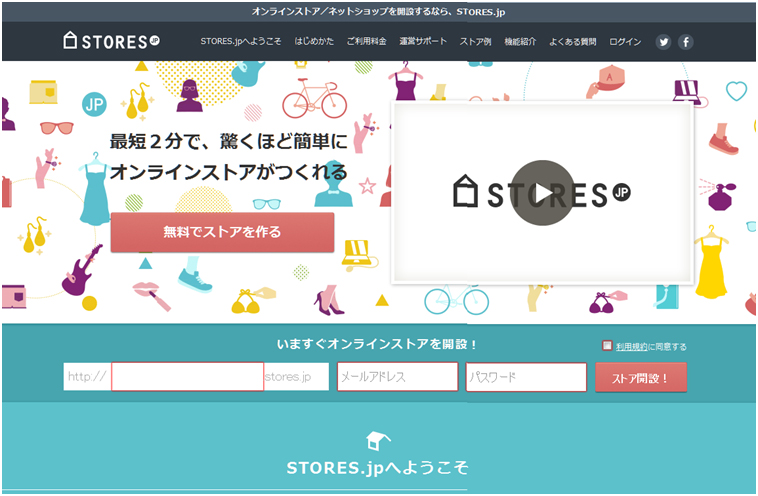Open よくある質問 menu item

point(572,42)
